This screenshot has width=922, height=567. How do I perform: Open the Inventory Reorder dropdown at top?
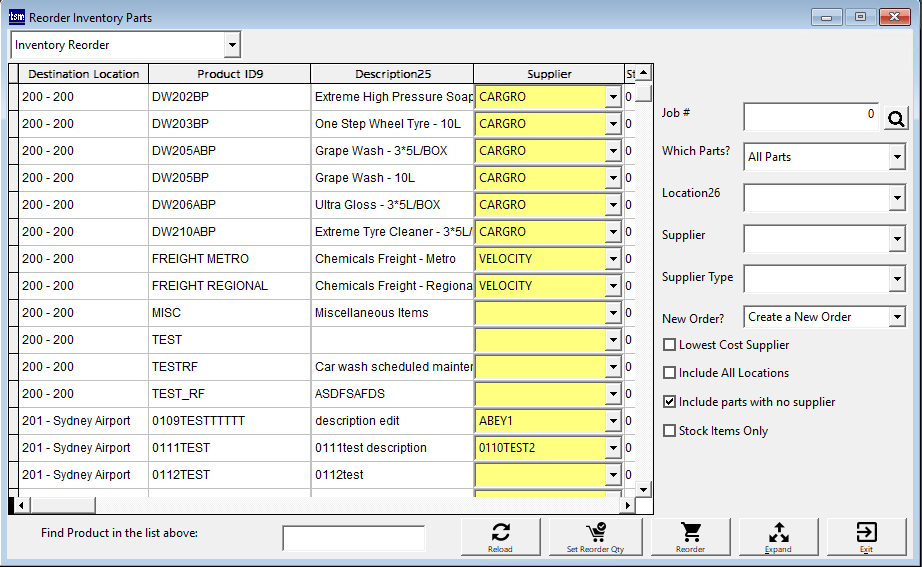pyautogui.click(x=232, y=45)
